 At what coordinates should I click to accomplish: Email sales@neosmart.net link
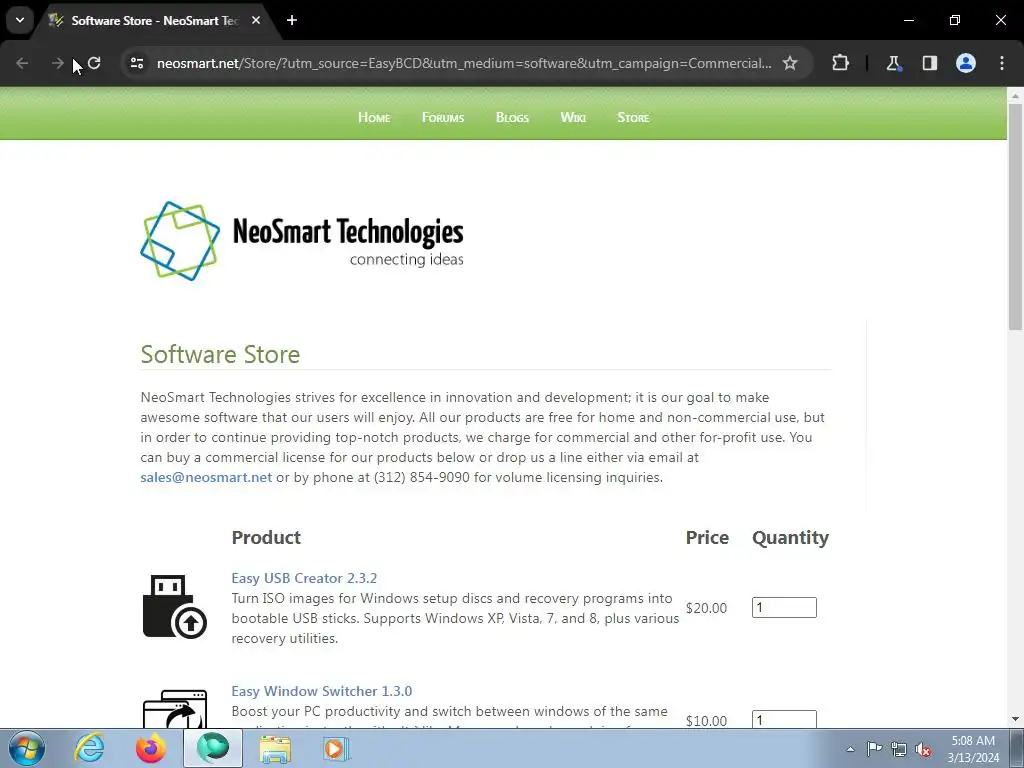point(206,477)
